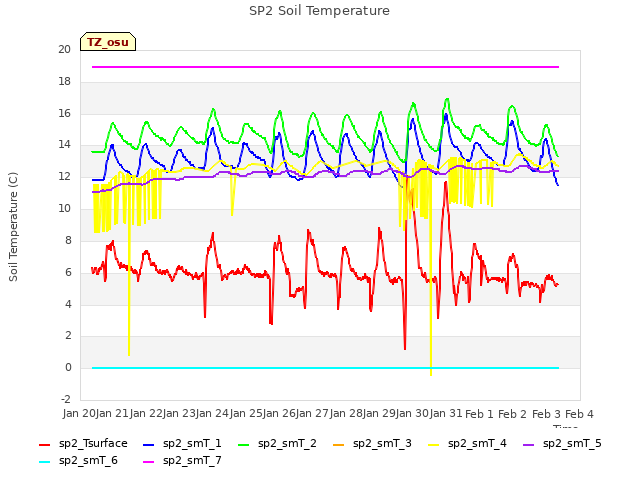The width and height of the screenshot is (640, 480).
Task: Click the 10 y-axis tick label
Action: pos(64,209)
